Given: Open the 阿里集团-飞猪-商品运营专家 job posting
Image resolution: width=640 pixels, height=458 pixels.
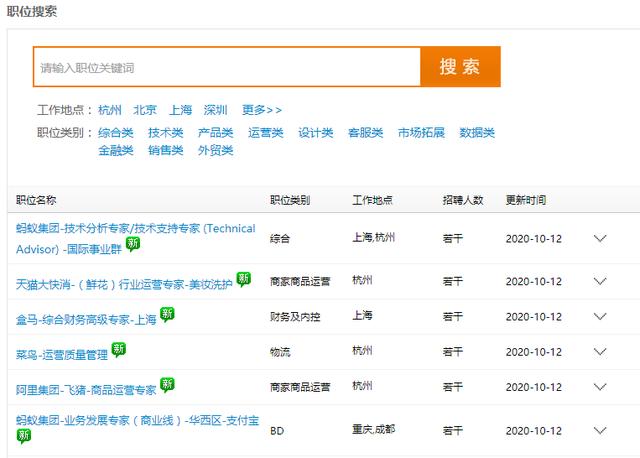Looking at the screenshot, I should pyautogui.click(x=86, y=390).
